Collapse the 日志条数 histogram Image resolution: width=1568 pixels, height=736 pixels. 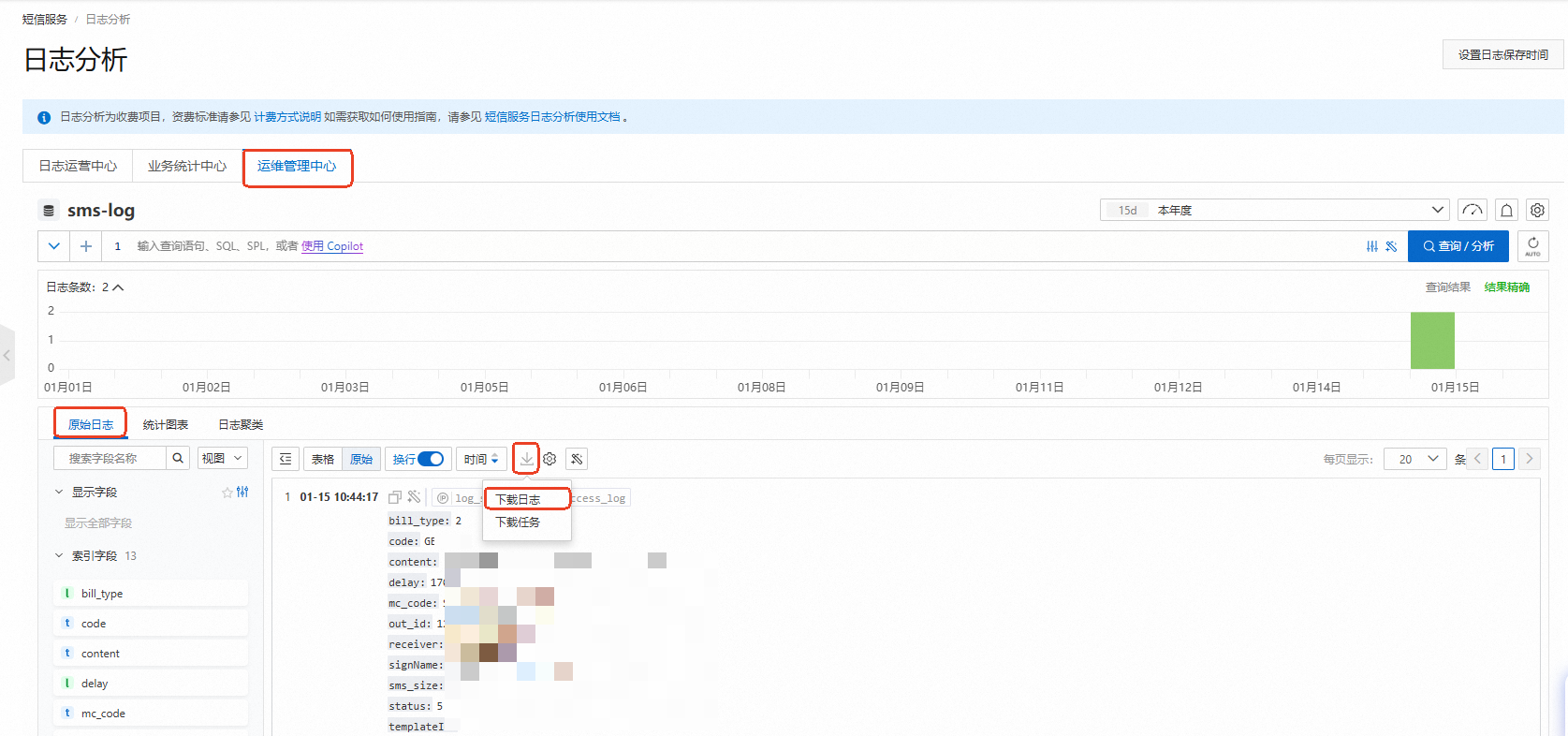click(118, 287)
